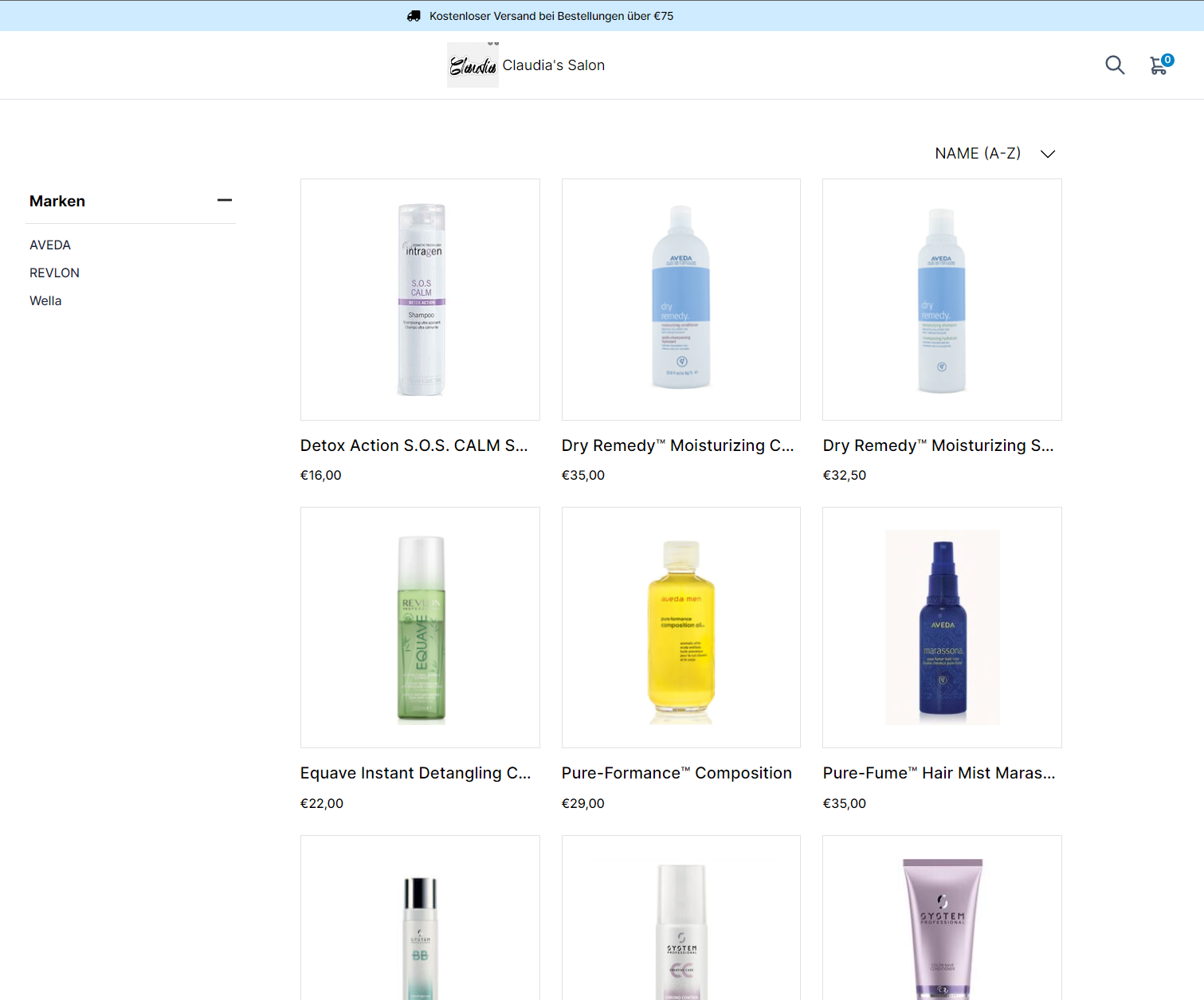View the System Professional CC bottle image
The image size is (1204, 1000).
pyautogui.click(x=681, y=918)
